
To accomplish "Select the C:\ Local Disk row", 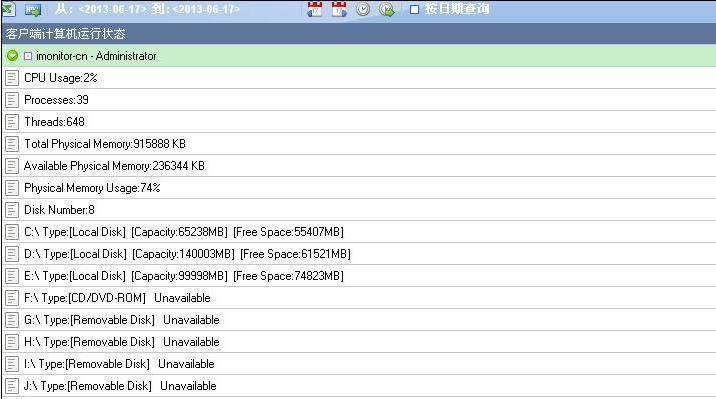I will click(x=359, y=231).
